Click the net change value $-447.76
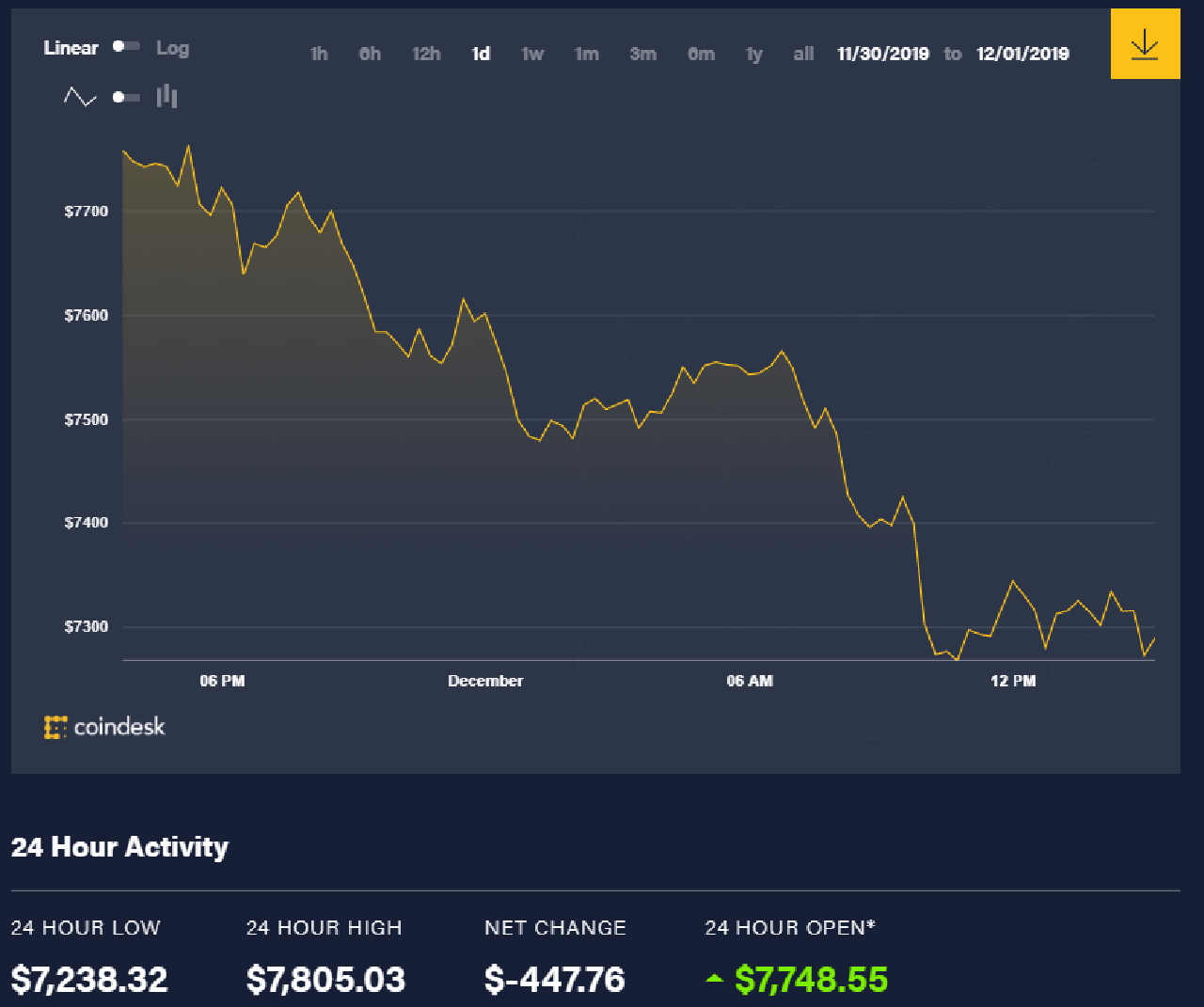1204x1007 pixels. [554, 980]
